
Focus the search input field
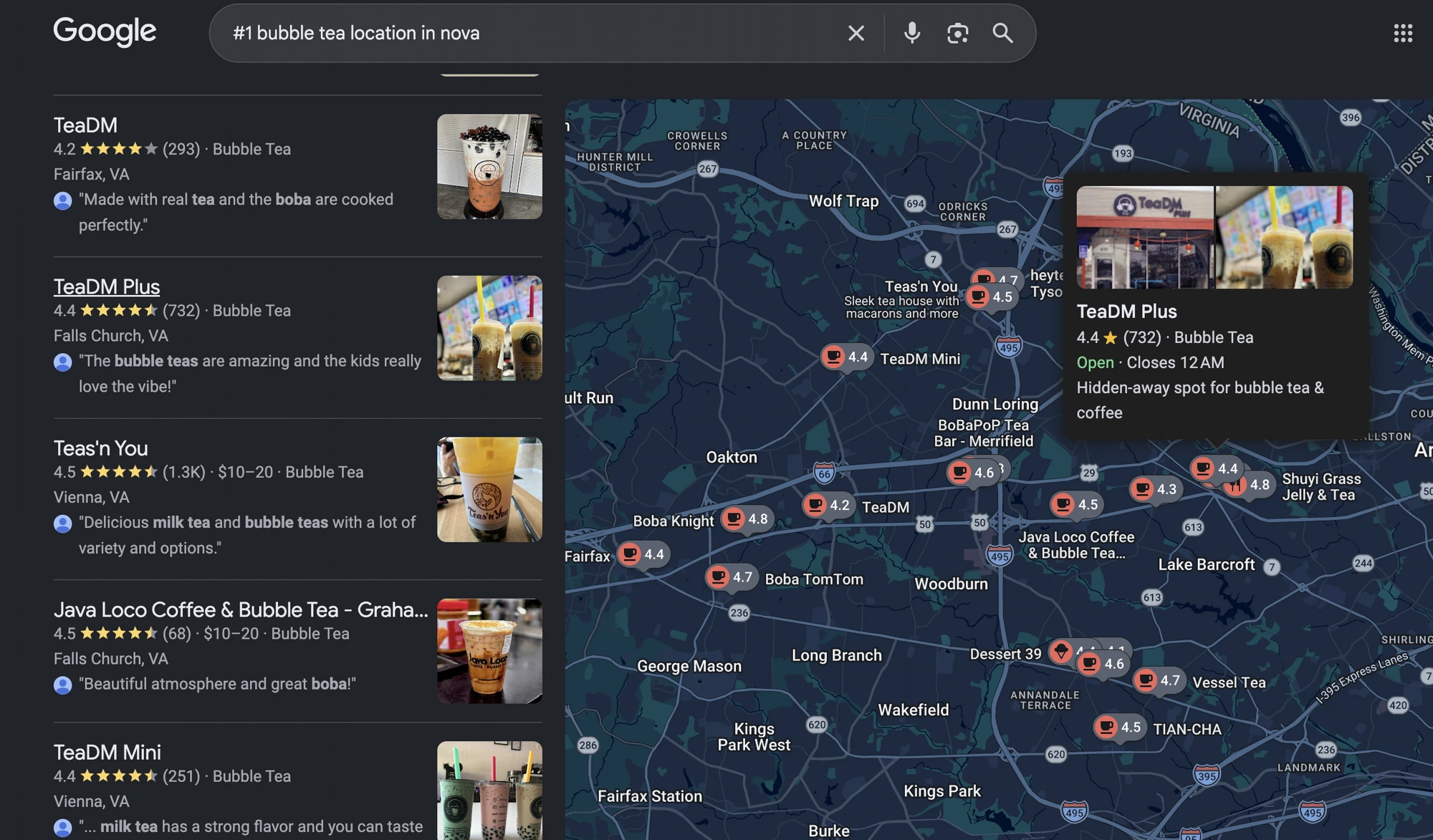[530, 33]
